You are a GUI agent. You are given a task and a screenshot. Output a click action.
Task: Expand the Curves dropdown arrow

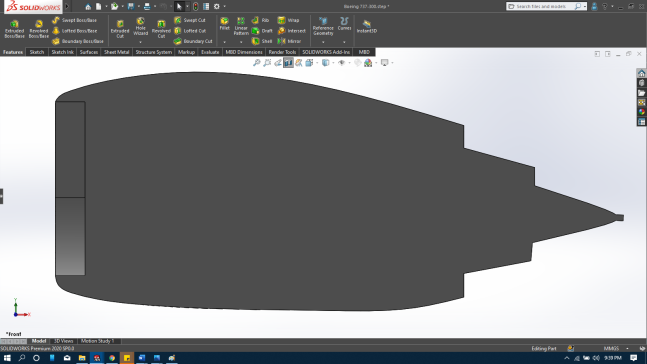tap(344, 42)
